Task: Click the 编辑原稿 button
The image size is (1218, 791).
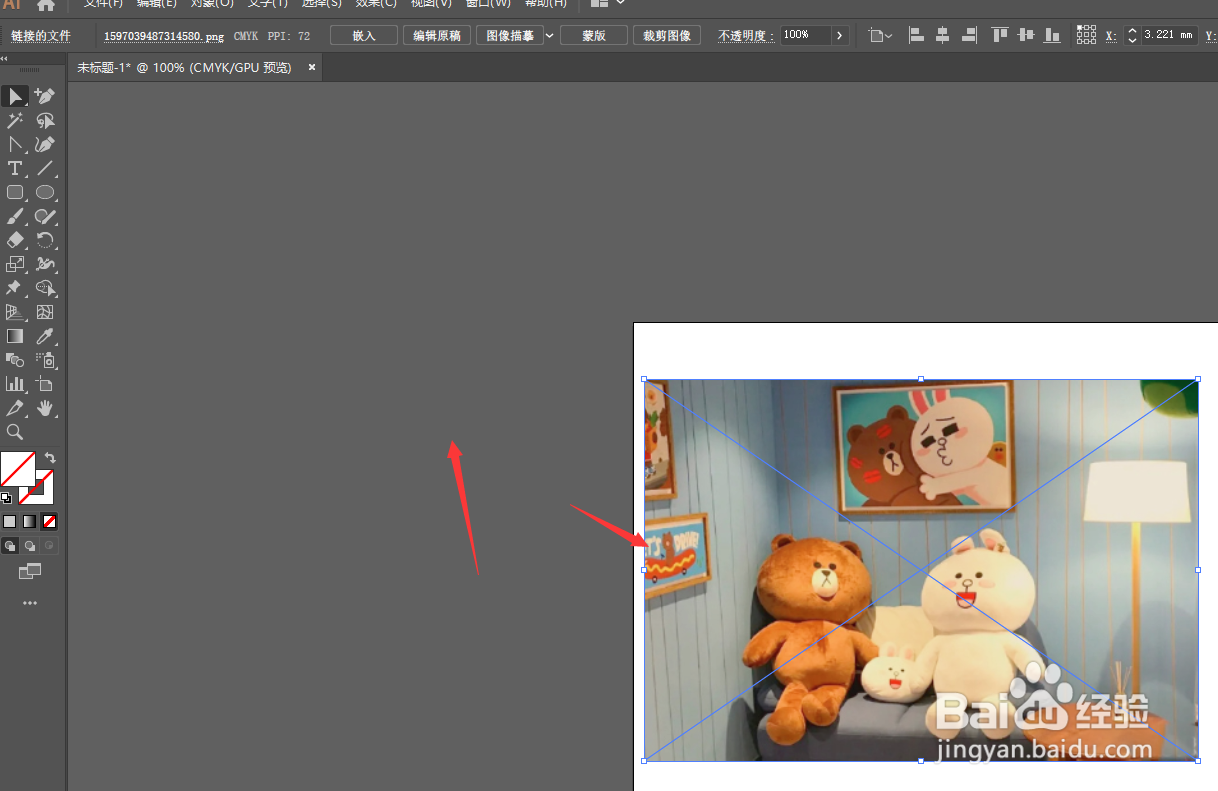Action: [437, 35]
